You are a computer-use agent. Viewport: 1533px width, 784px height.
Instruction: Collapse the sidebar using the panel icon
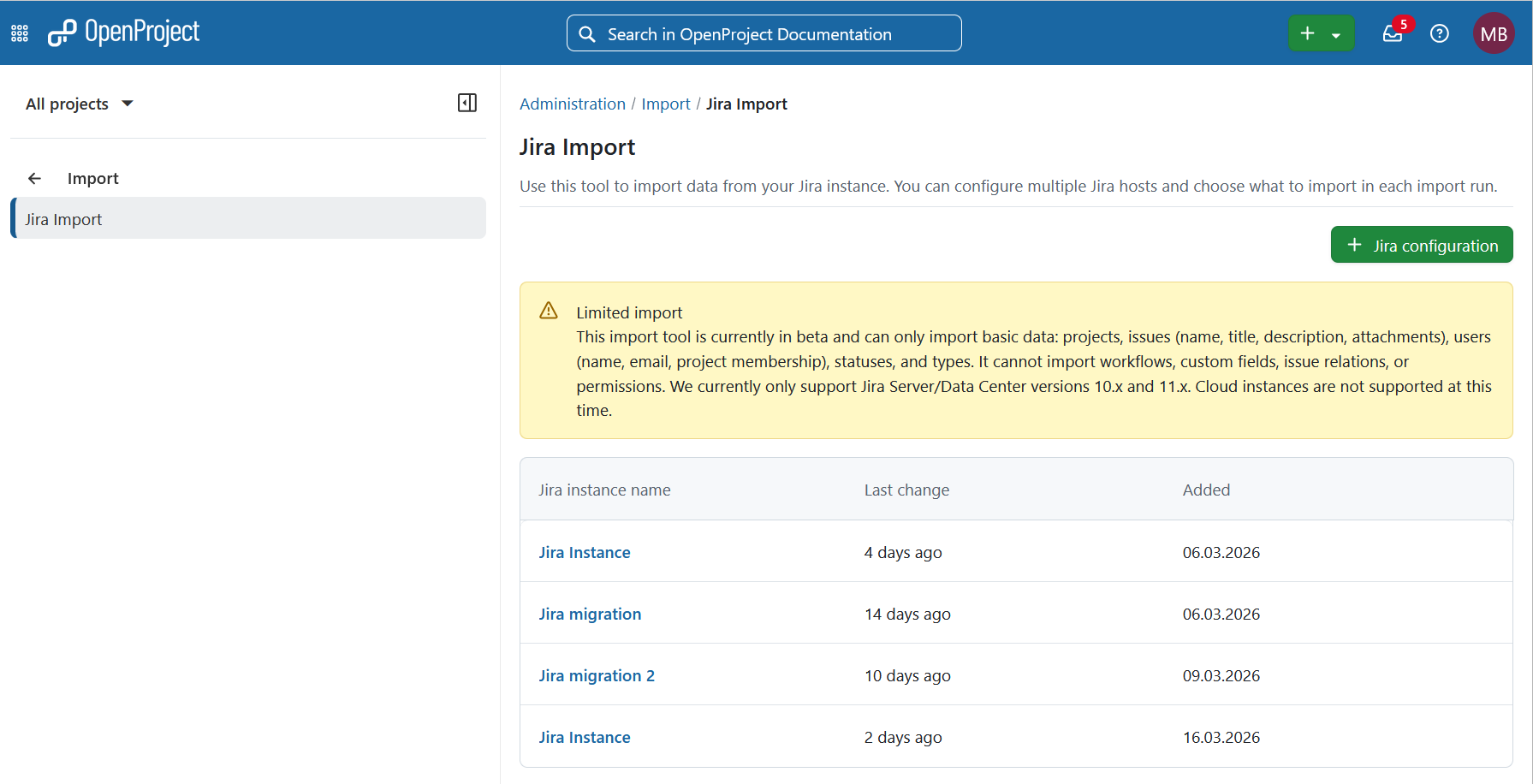coord(467,103)
